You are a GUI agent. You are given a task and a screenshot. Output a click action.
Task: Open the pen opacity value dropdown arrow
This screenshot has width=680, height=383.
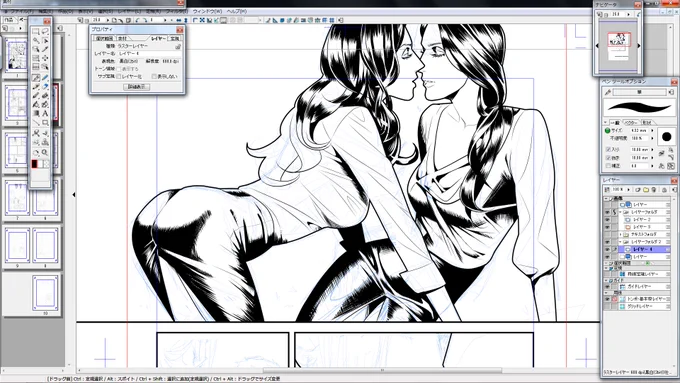pos(652,138)
